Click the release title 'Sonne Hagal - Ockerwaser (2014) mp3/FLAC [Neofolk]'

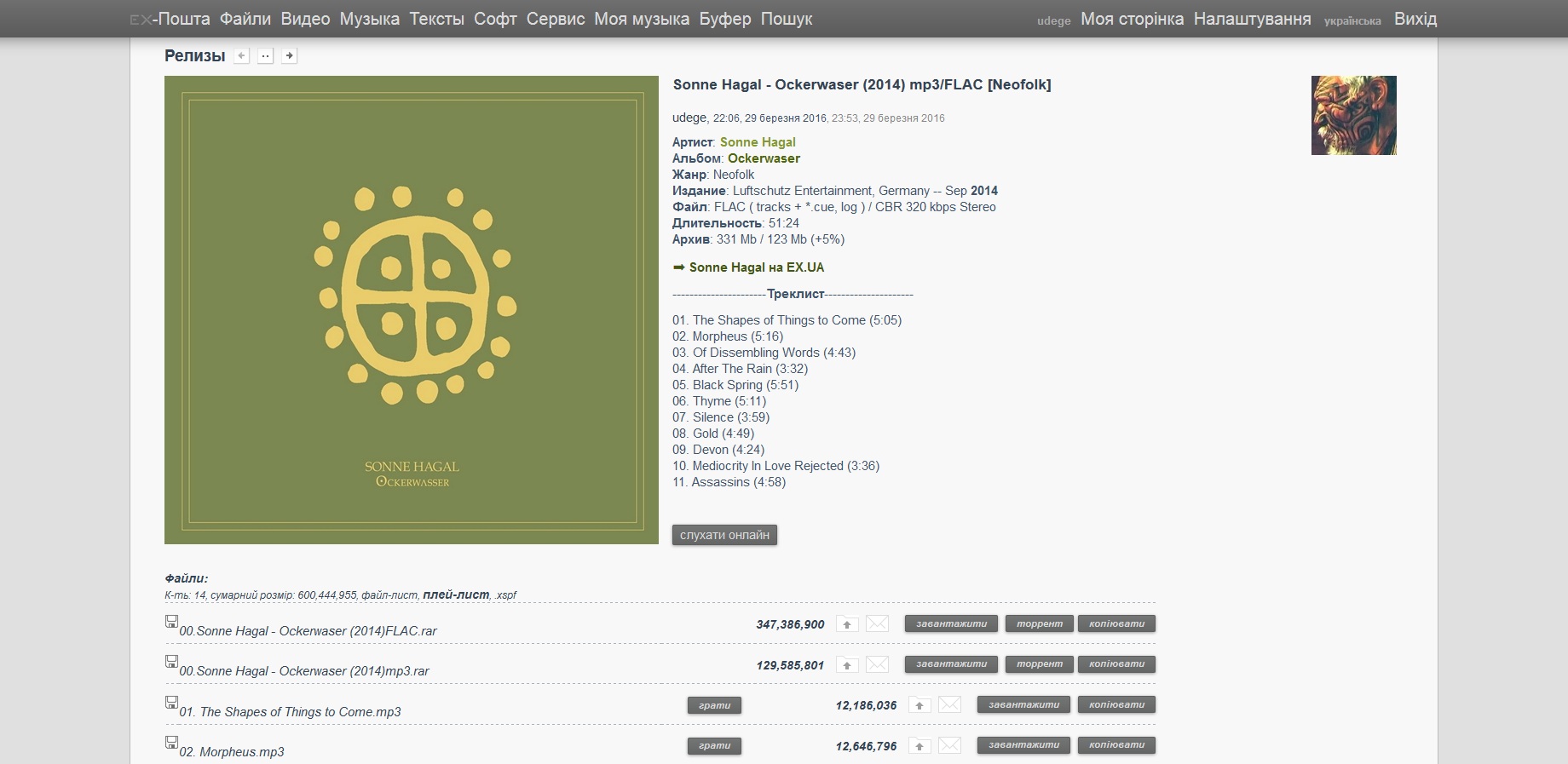[x=862, y=84]
